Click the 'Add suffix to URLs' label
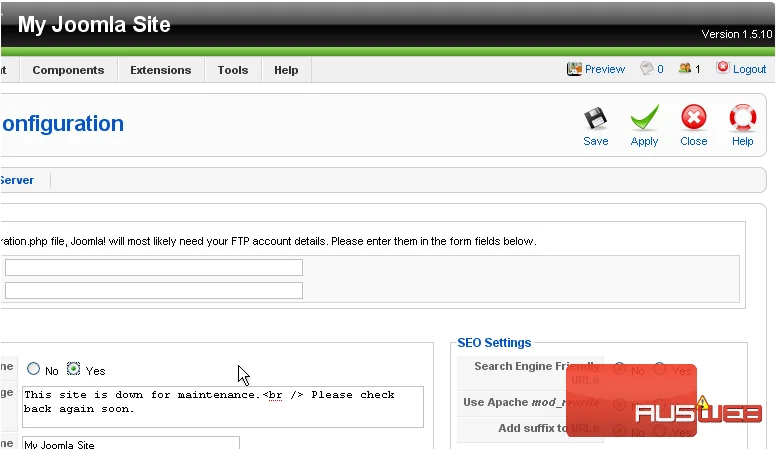 [x=548, y=428]
